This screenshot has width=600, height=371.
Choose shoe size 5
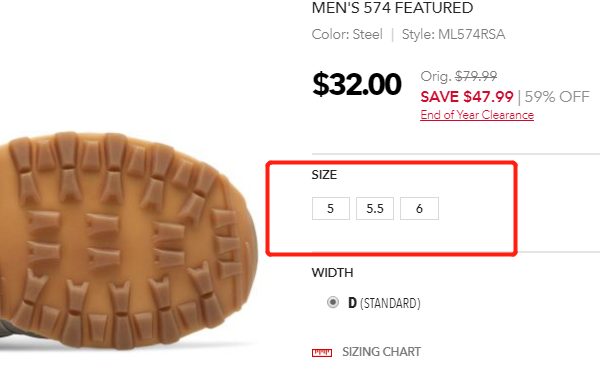coord(331,208)
